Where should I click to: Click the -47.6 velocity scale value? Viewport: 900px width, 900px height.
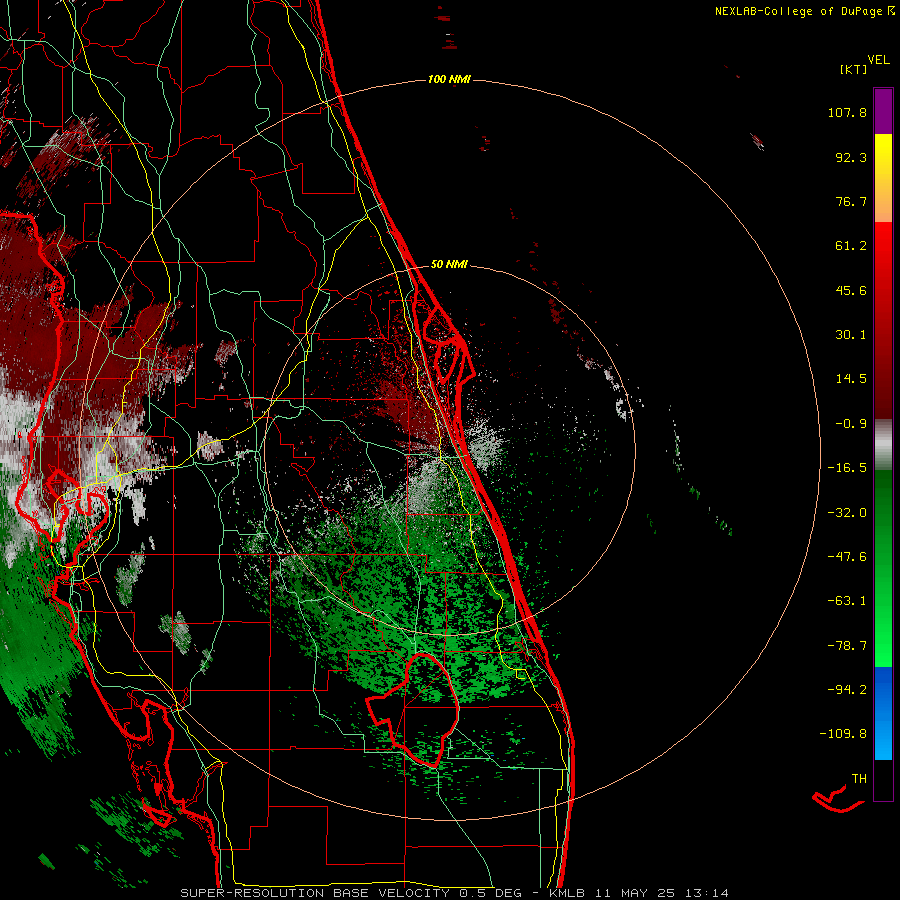(847, 557)
